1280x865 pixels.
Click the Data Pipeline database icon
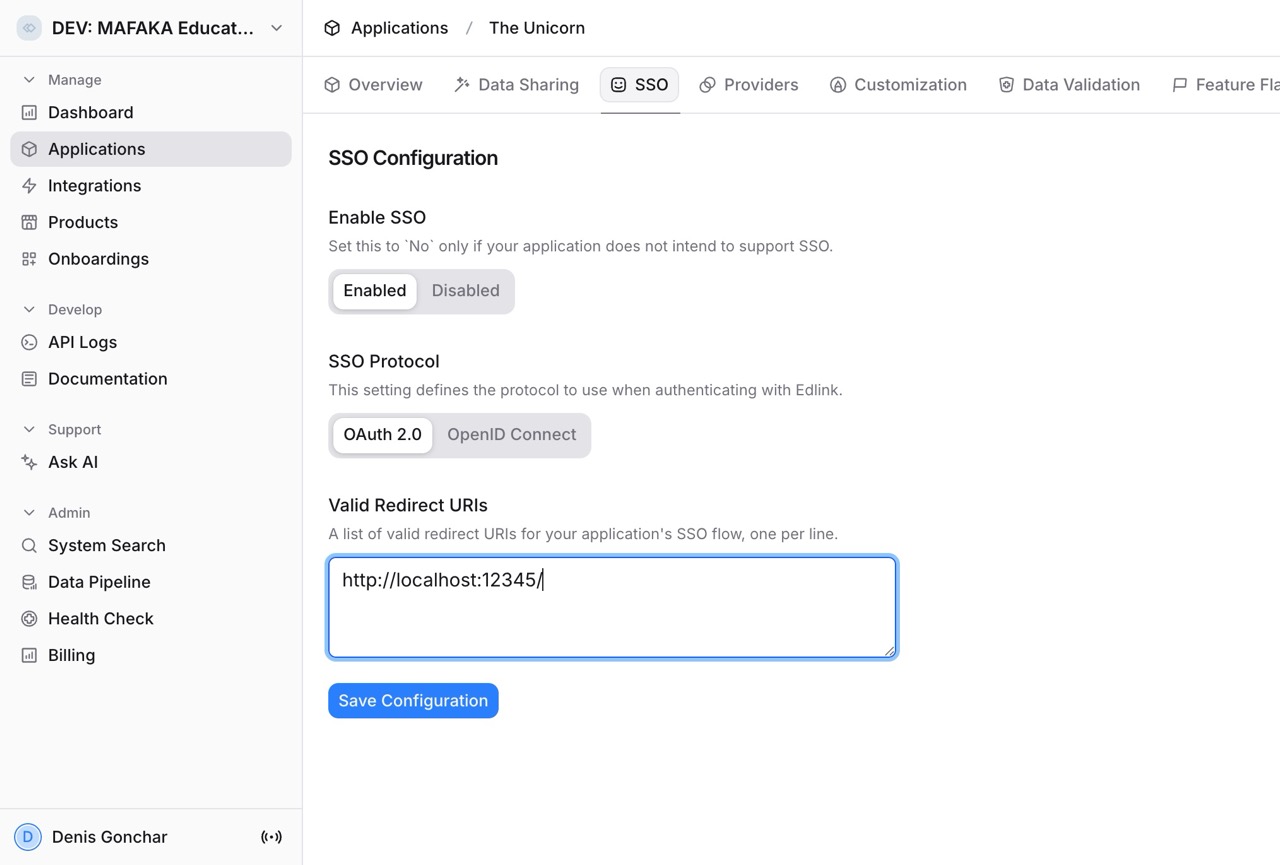click(29, 582)
